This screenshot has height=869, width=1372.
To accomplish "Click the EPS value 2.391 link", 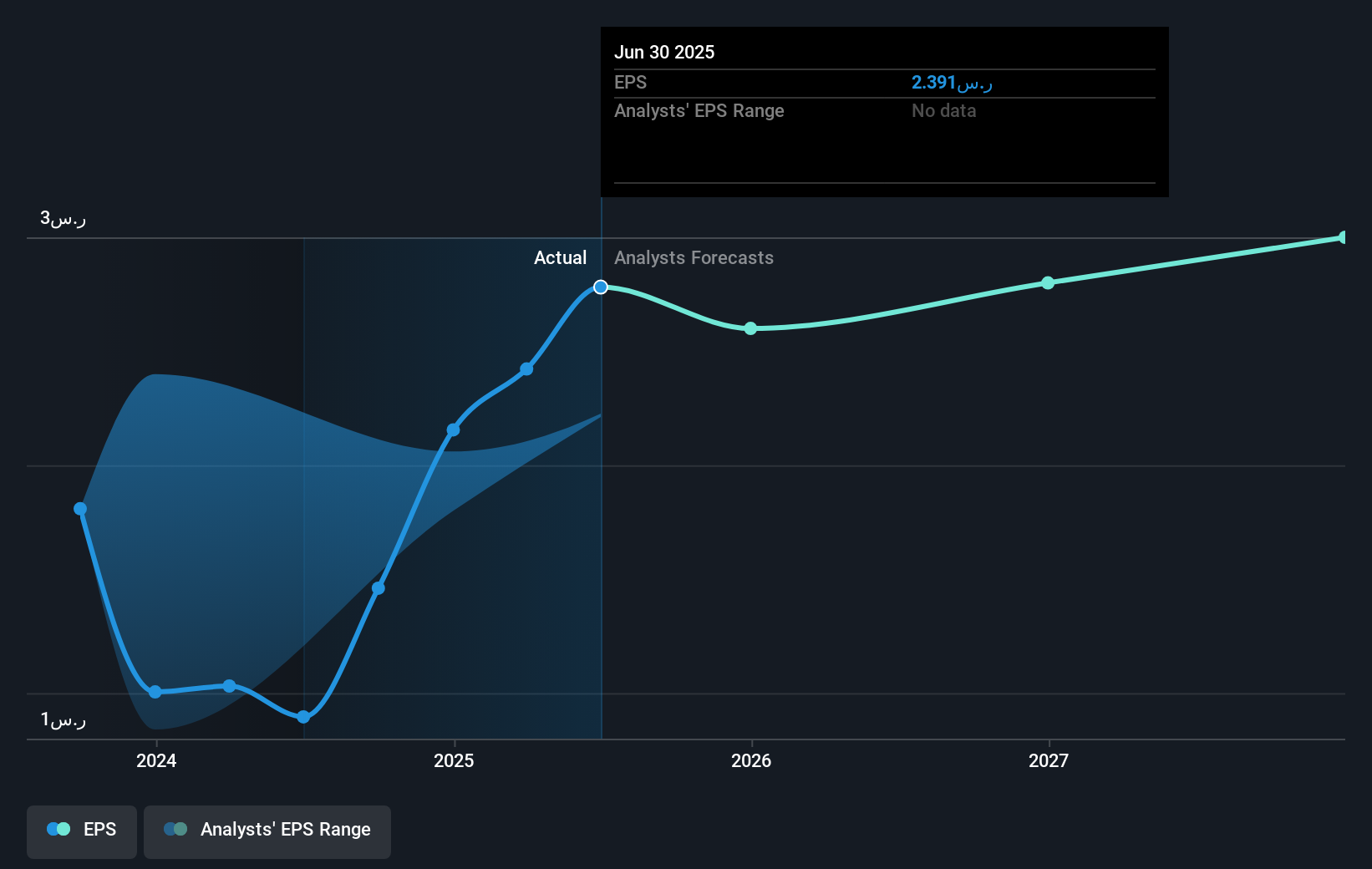I will 951,82.
